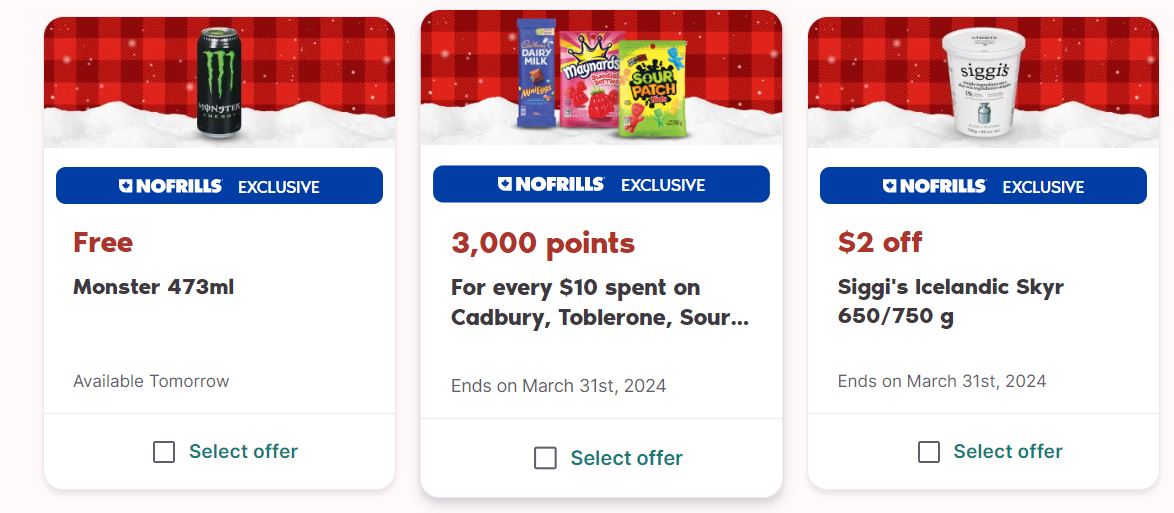Tick the Select offer checkbox for 3,000 points
The height and width of the screenshot is (513, 1174).
[x=545, y=458]
